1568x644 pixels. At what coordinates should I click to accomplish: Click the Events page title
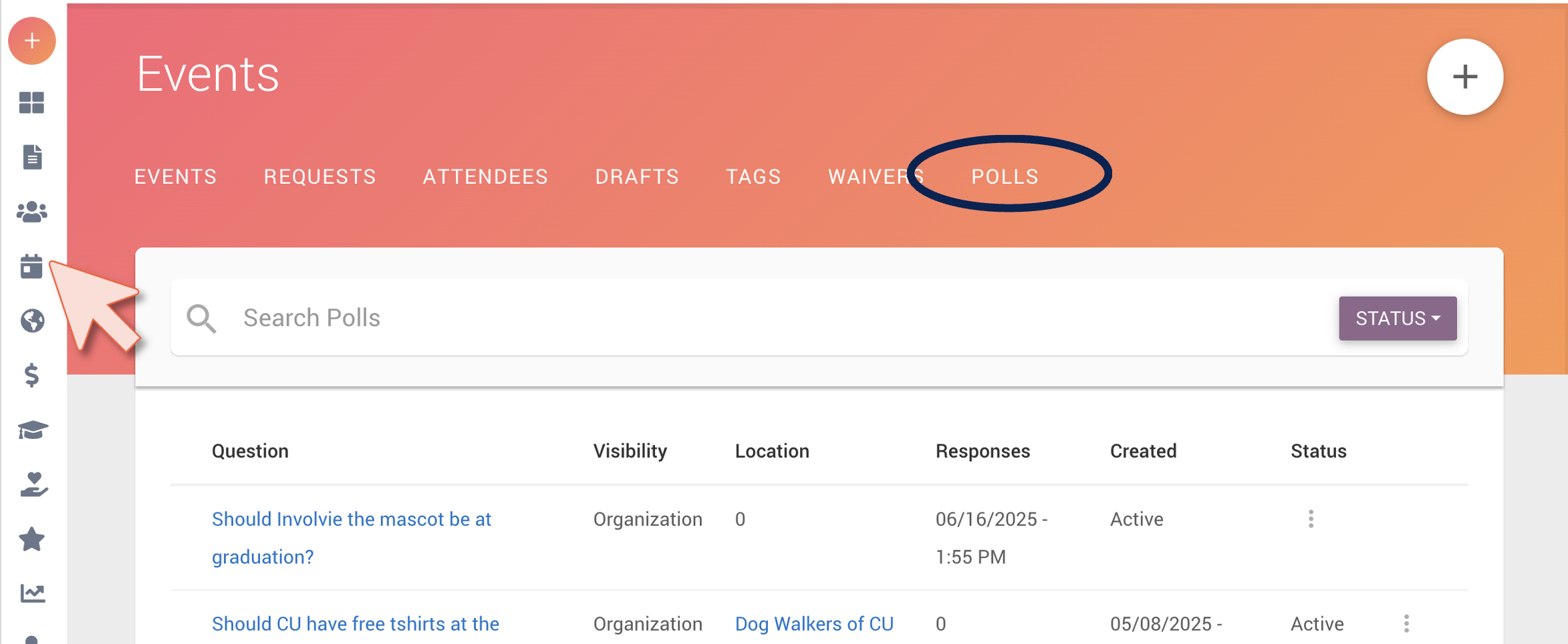click(x=208, y=73)
